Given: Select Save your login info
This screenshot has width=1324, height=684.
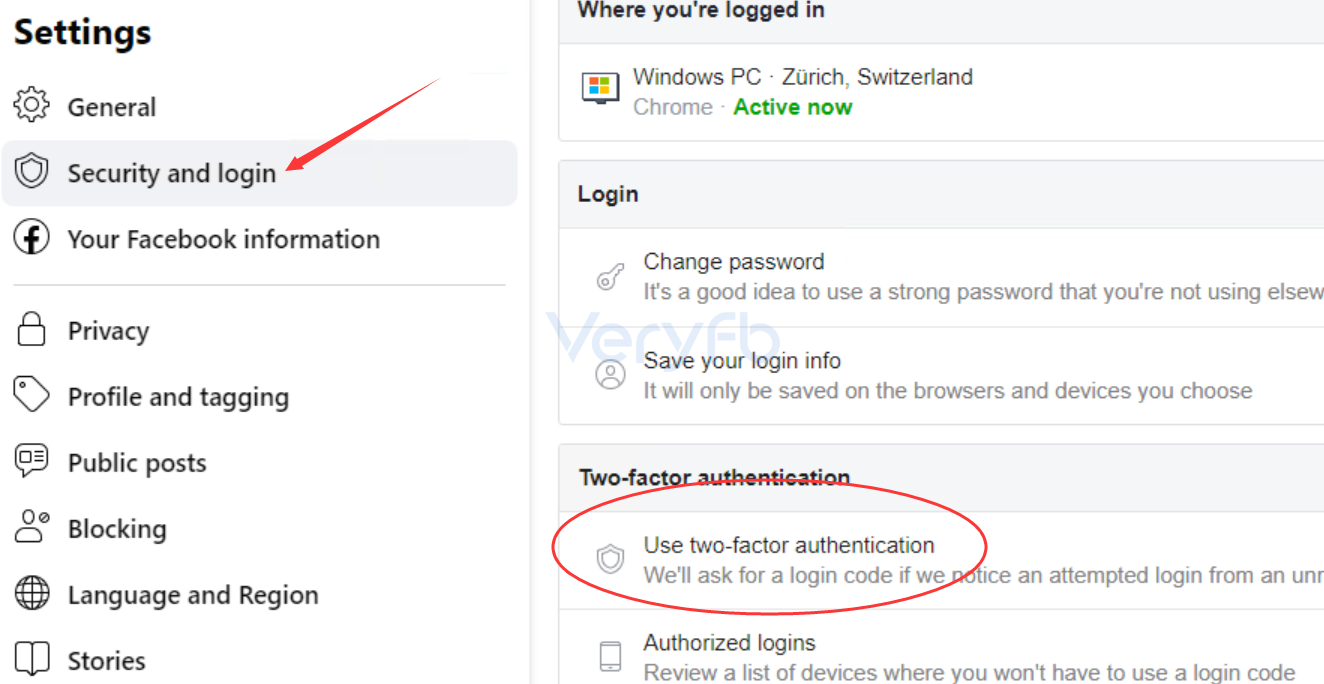Looking at the screenshot, I should pos(941,375).
